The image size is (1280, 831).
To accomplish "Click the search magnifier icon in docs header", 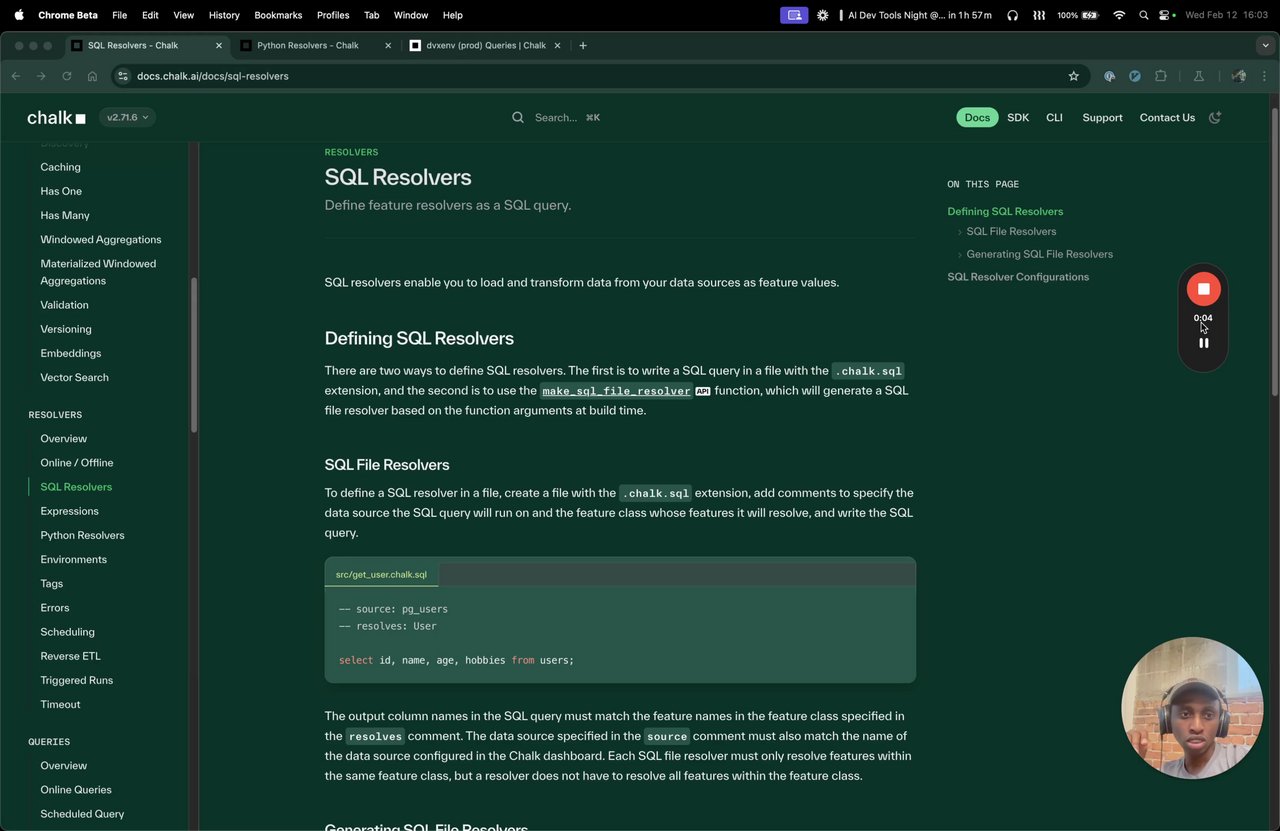I will pyautogui.click(x=518, y=117).
